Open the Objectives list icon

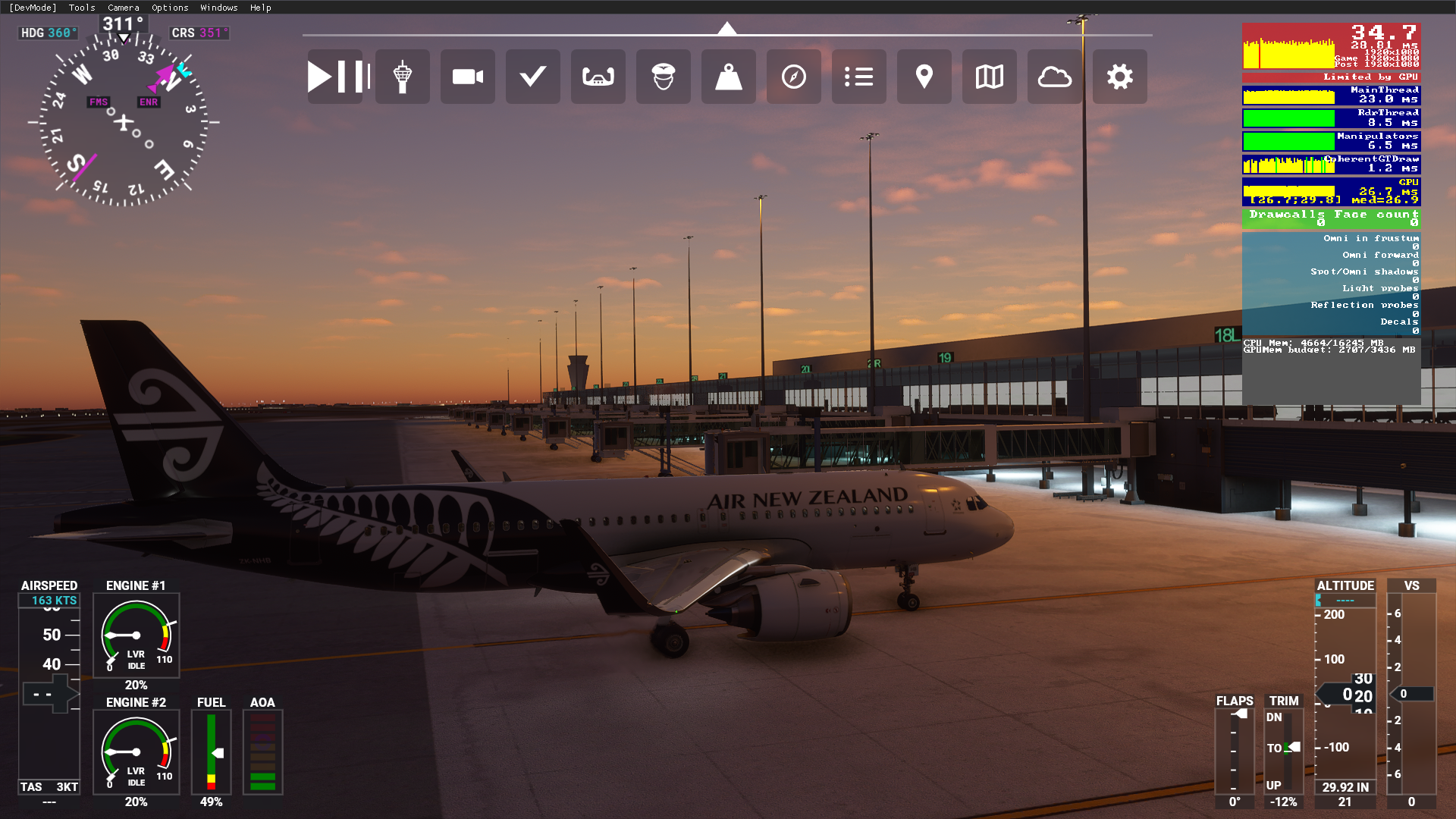pyautogui.click(x=859, y=77)
